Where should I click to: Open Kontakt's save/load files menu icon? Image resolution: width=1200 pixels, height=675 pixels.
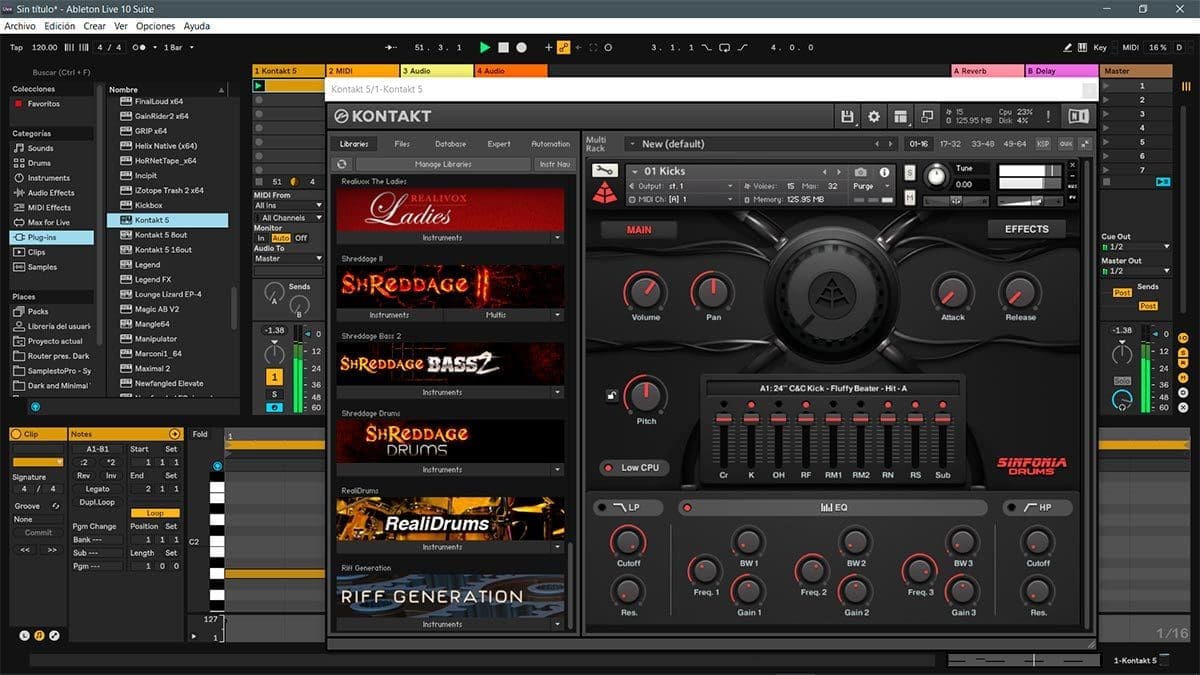click(848, 117)
